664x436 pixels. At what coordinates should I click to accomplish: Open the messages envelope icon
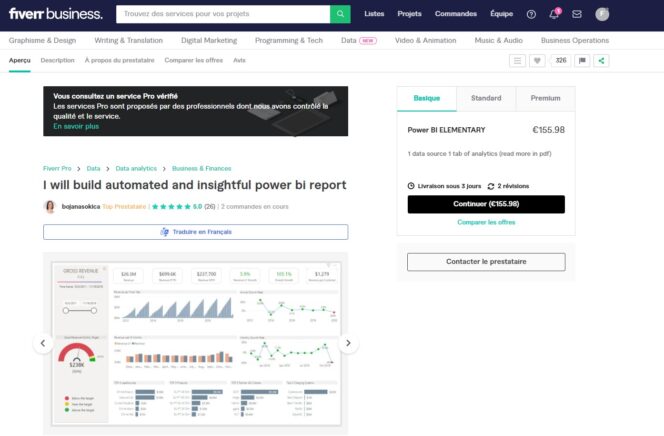click(577, 14)
